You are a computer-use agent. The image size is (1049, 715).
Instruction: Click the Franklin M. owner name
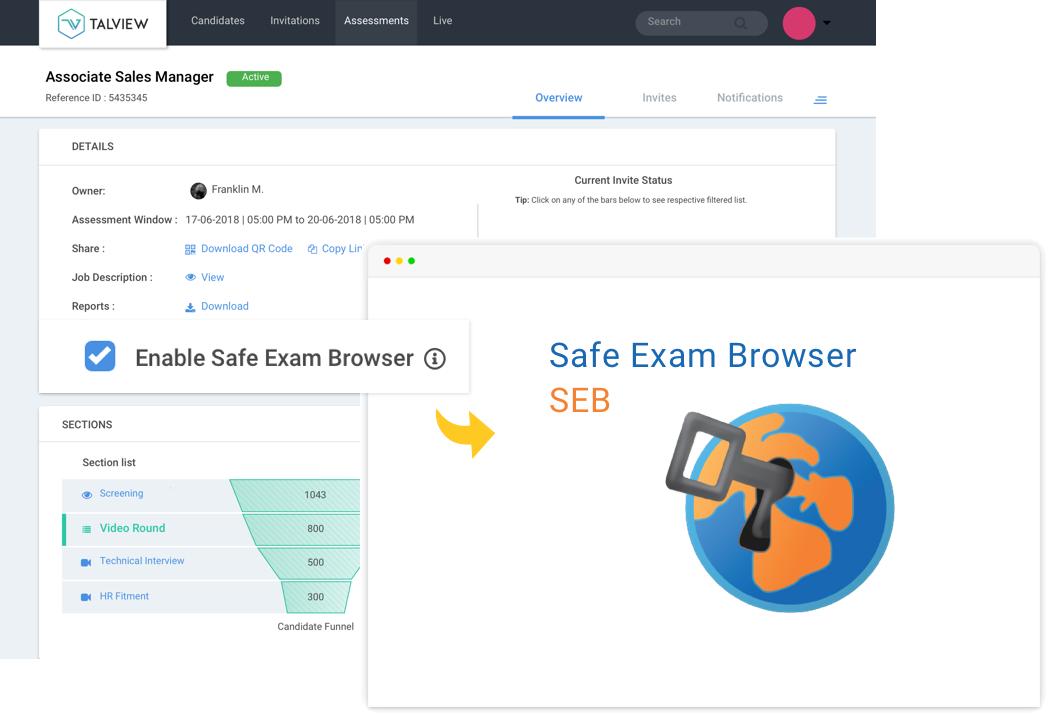click(x=237, y=190)
